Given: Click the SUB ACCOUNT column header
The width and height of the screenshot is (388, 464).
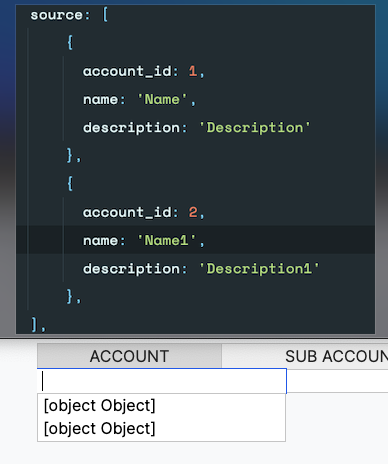Looking at the screenshot, I should click(x=305, y=356).
